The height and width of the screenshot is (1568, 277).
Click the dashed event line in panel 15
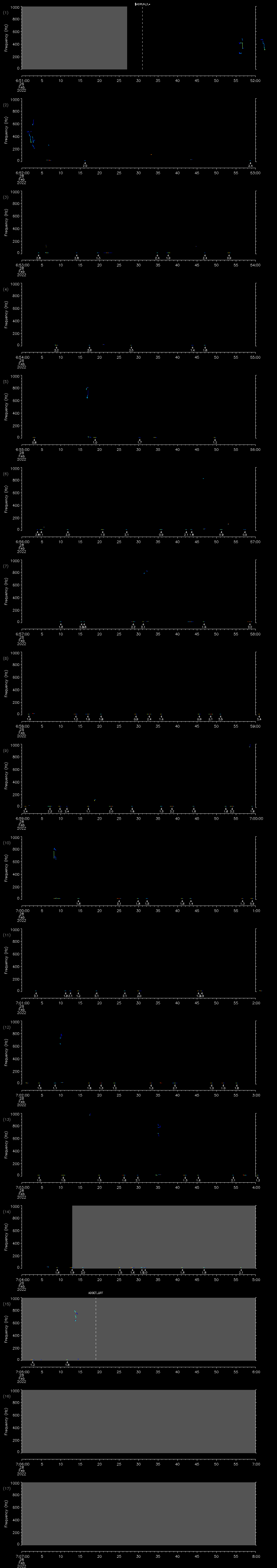click(x=95, y=1328)
